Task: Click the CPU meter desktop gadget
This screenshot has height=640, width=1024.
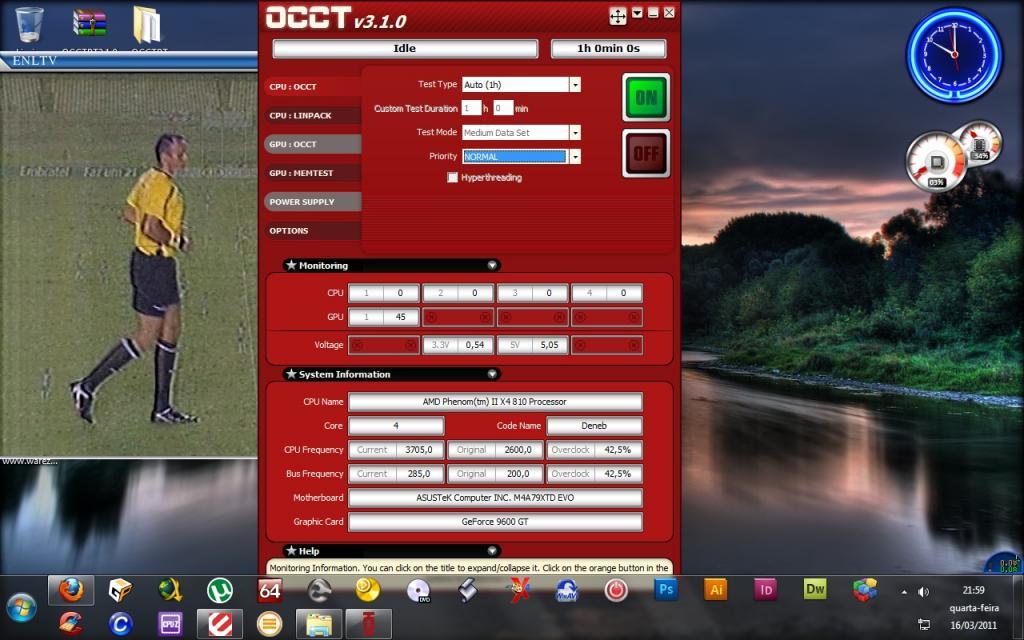Action: point(936,161)
